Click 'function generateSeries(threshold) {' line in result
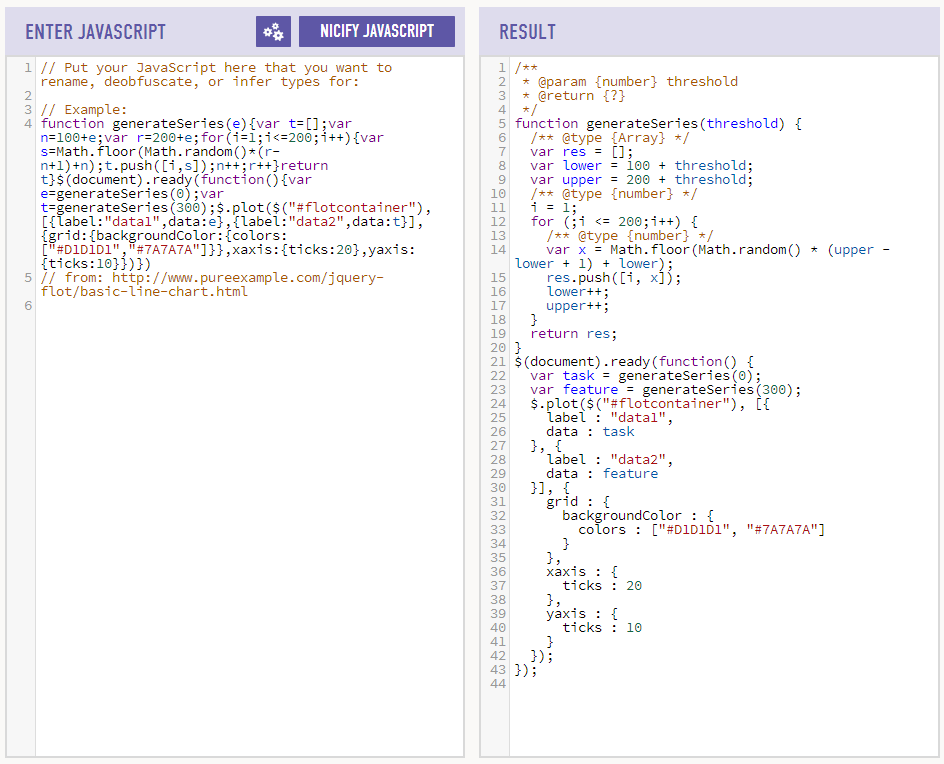This screenshot has height=764, width=944. [x=658, y=123]
